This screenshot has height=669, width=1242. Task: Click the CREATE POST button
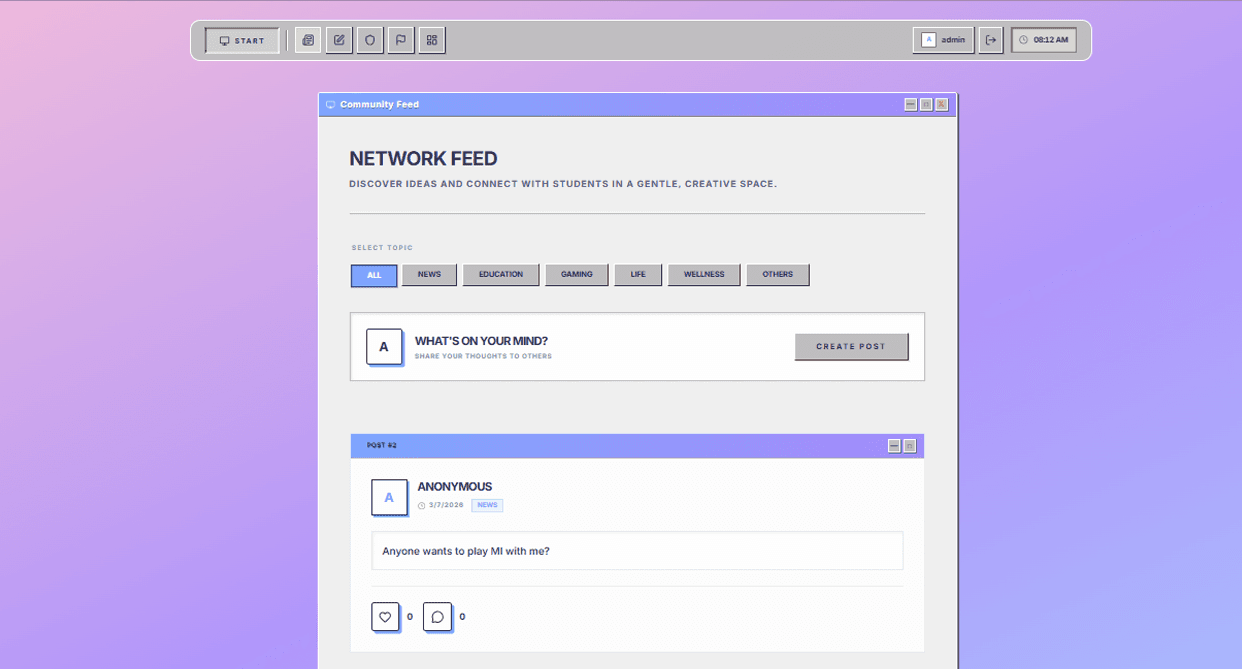click(851, 347)
